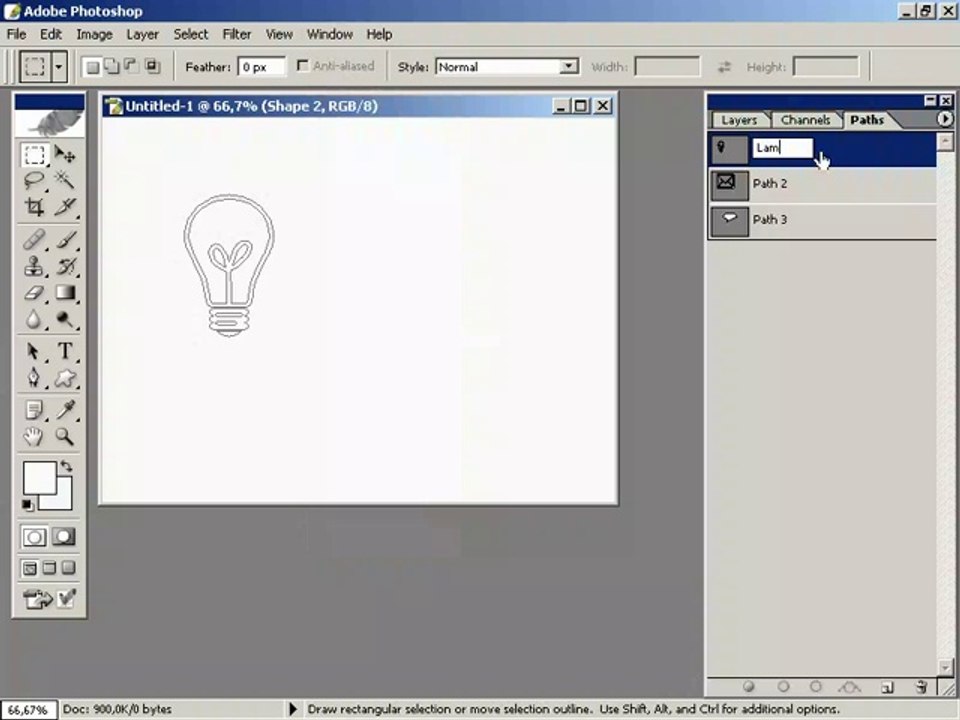The image size is (960, 720).
Task: Select the History Brush tool
Action: pyautogui.click(x=65, y=266)
